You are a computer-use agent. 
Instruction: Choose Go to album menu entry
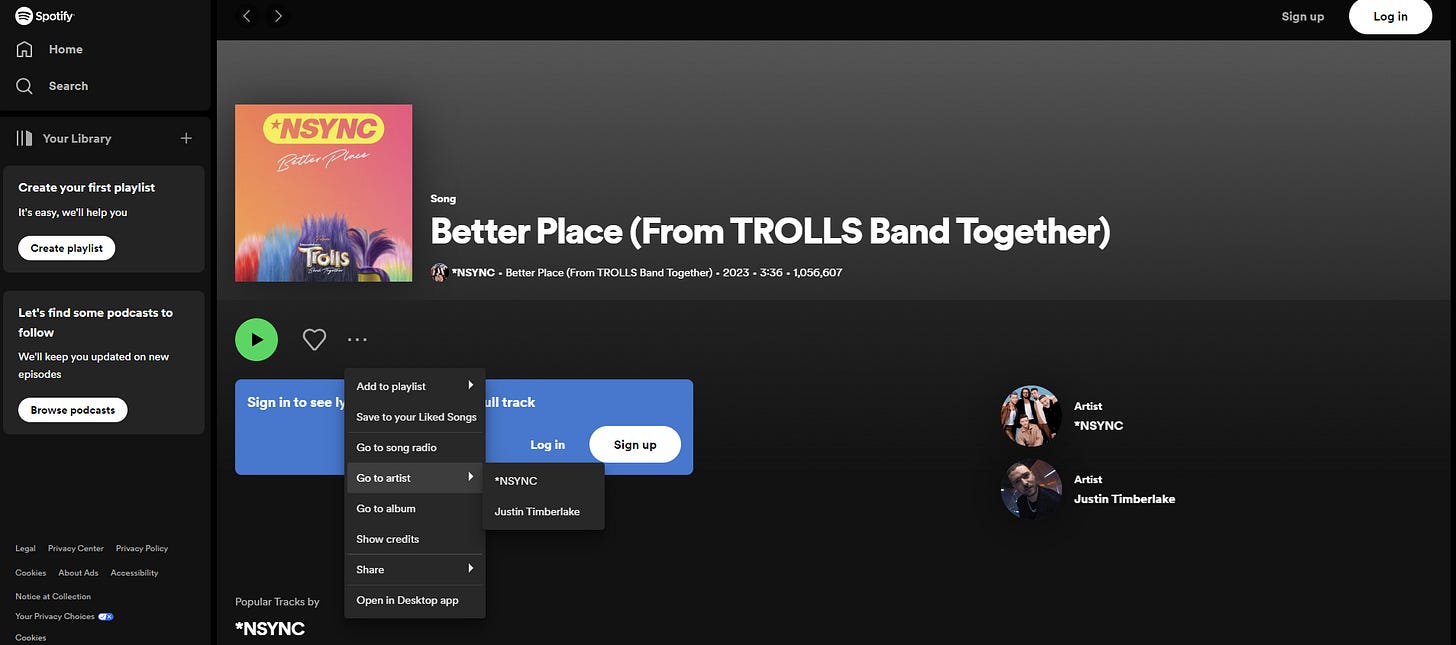click(x=415, y=508)
